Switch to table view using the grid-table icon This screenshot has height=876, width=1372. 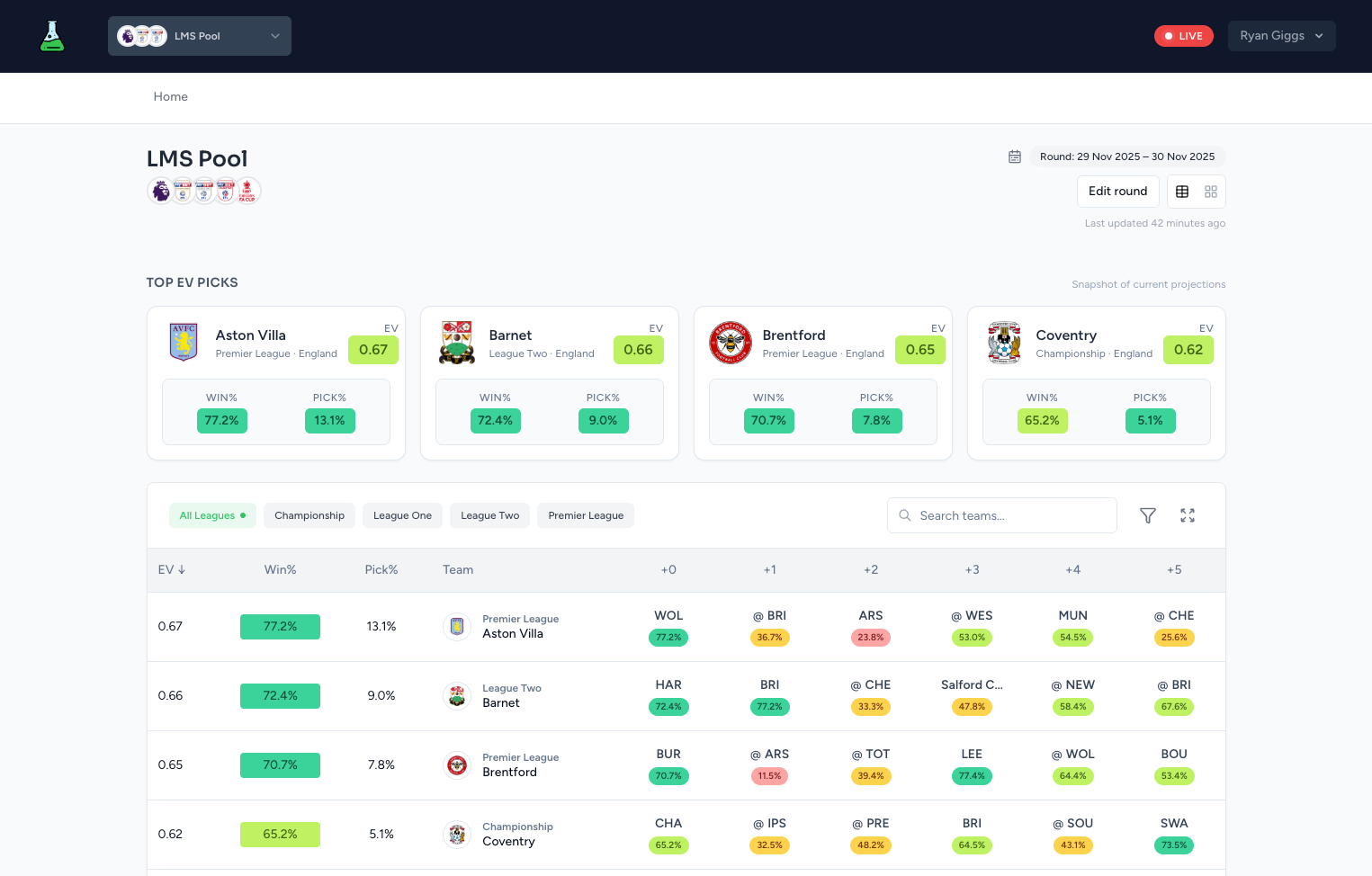[1182, 191]
